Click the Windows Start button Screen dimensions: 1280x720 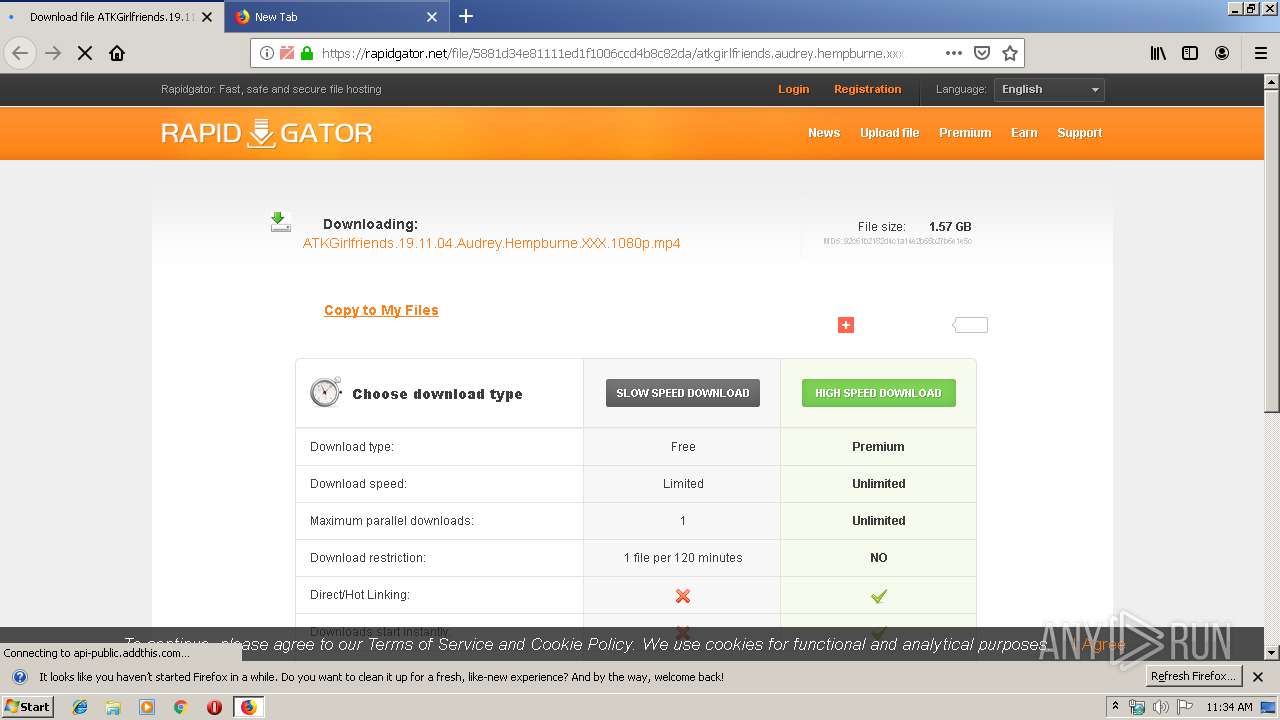point(28,707)
